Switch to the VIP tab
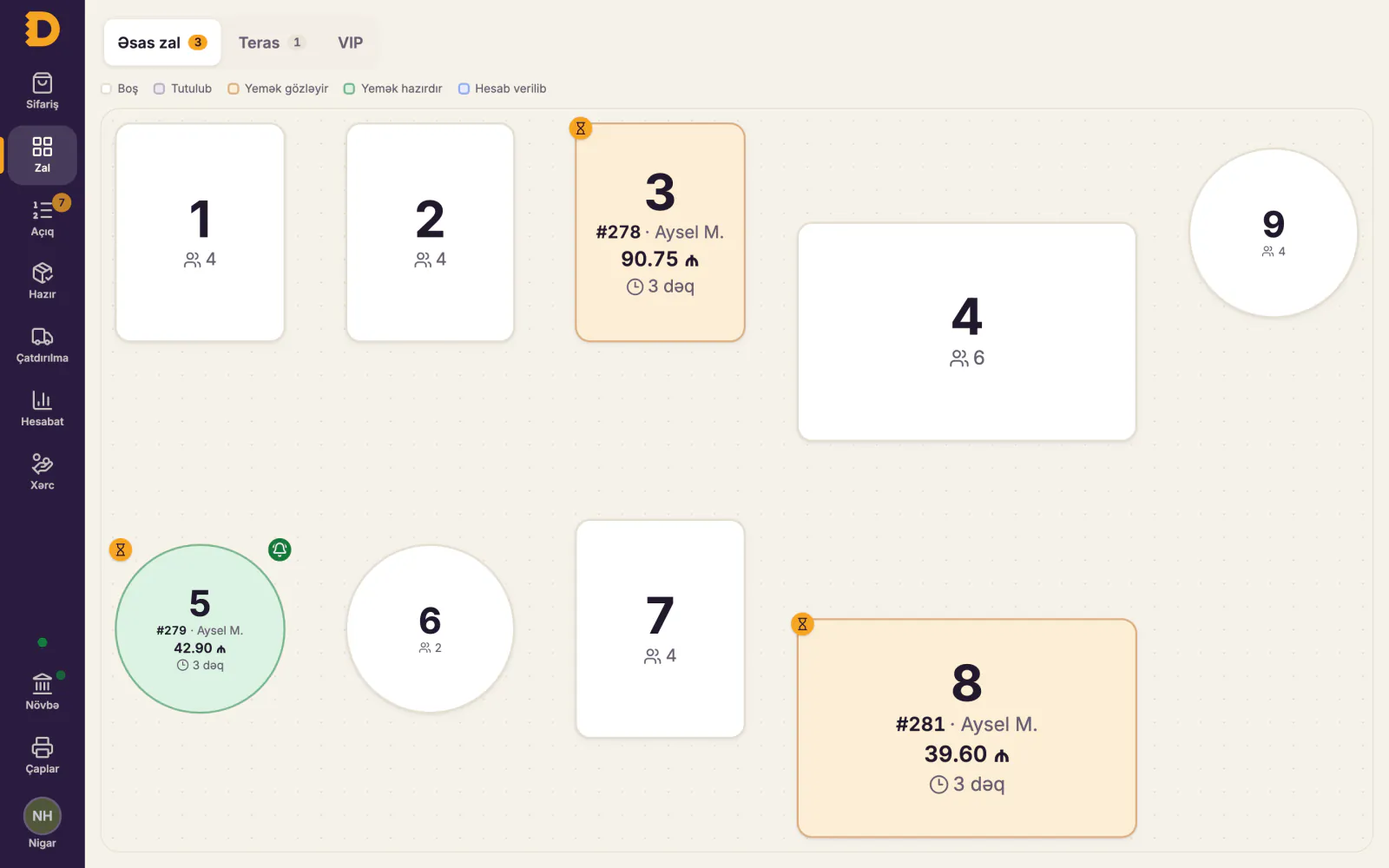 [351, 43]
